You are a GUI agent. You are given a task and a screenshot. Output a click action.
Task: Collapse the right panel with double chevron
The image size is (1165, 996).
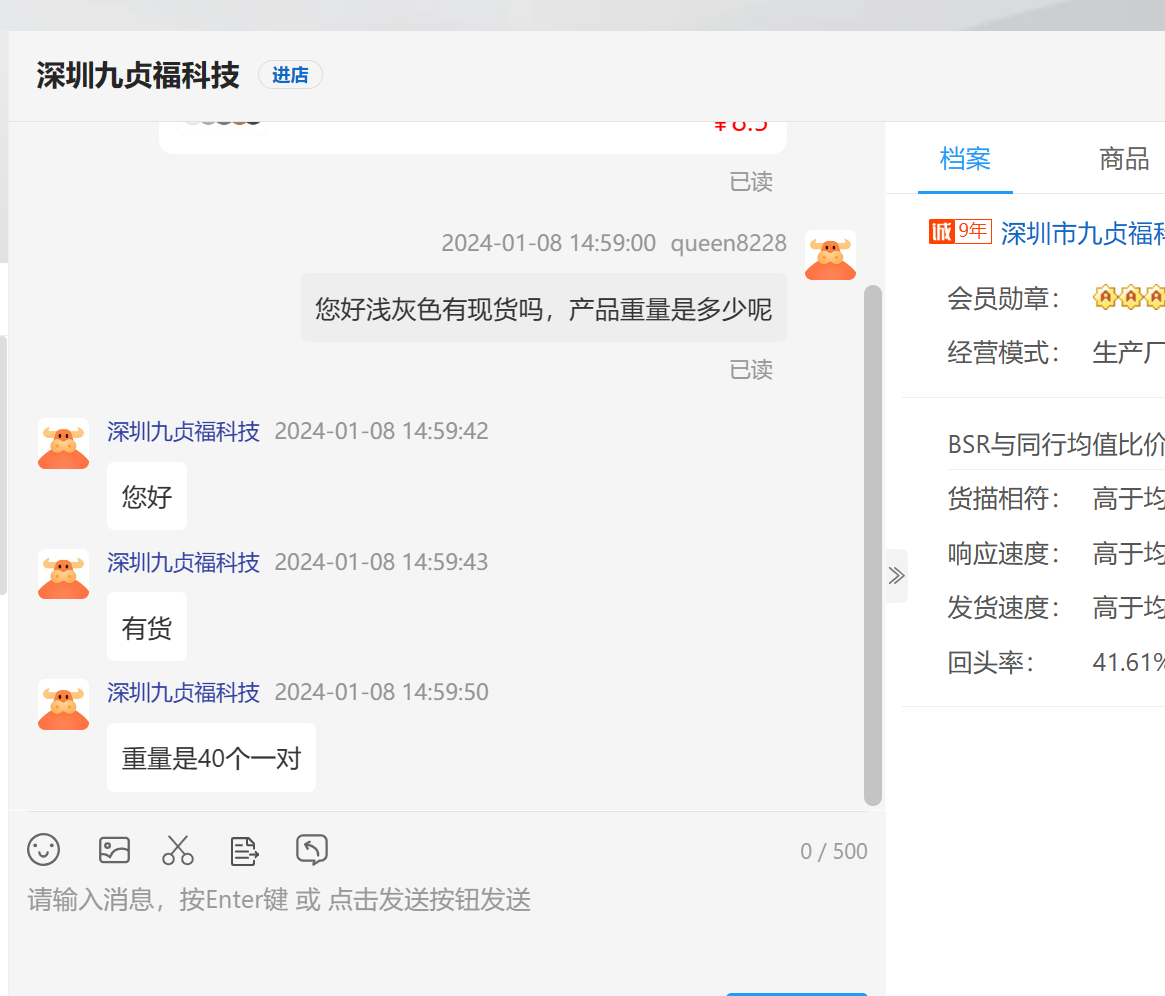pos(896,576)
